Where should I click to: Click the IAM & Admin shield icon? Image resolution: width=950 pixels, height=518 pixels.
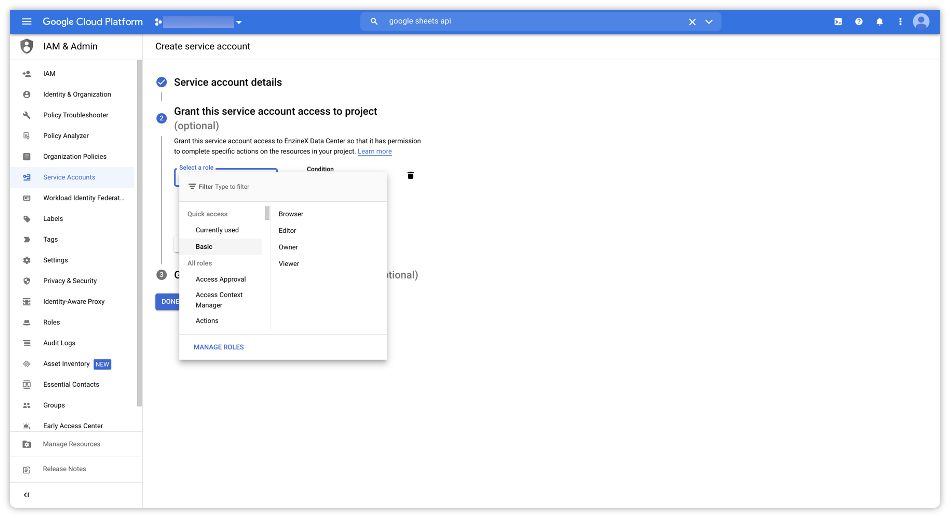(27, 46)
